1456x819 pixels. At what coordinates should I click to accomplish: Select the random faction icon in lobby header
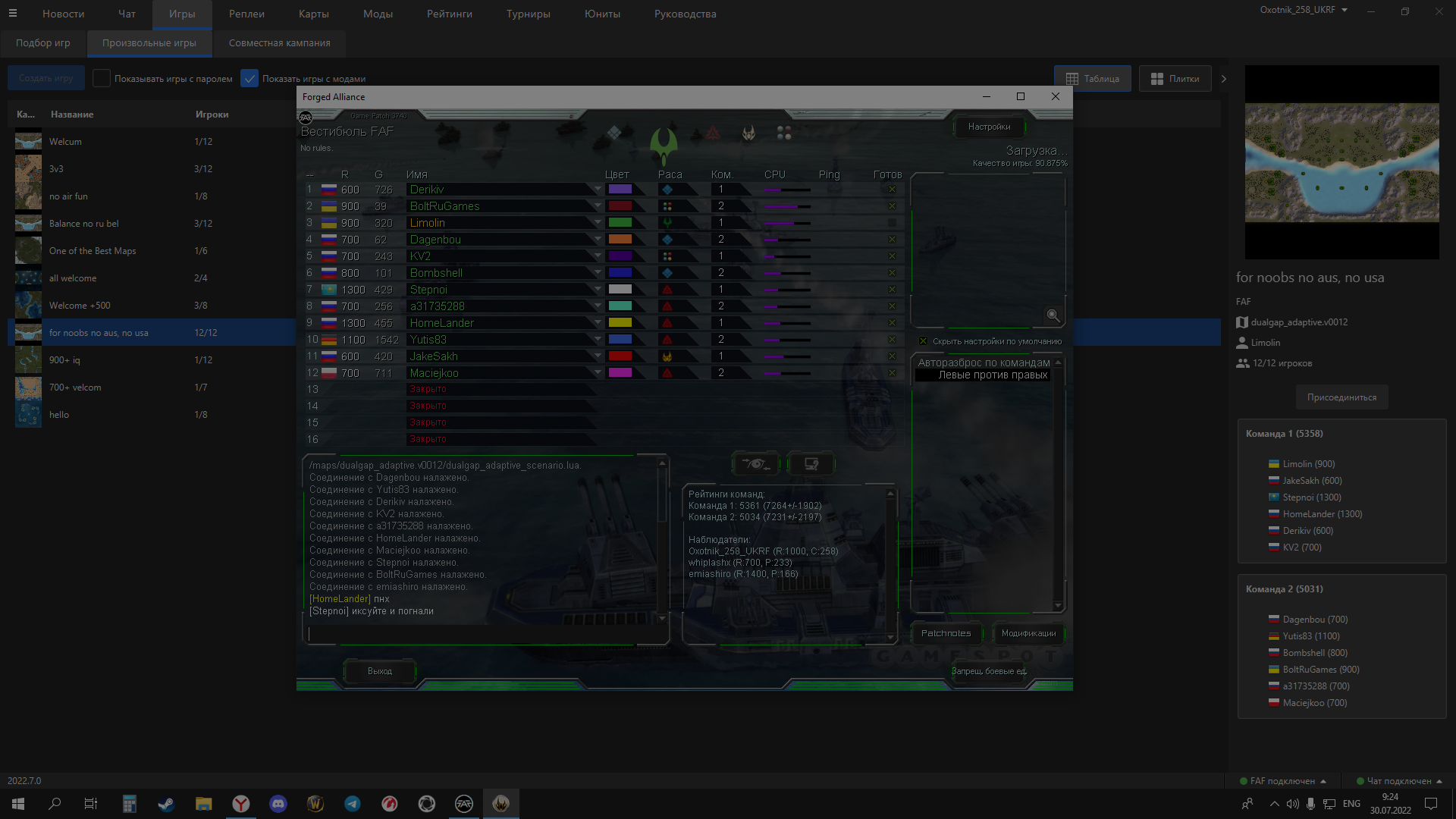784,133
